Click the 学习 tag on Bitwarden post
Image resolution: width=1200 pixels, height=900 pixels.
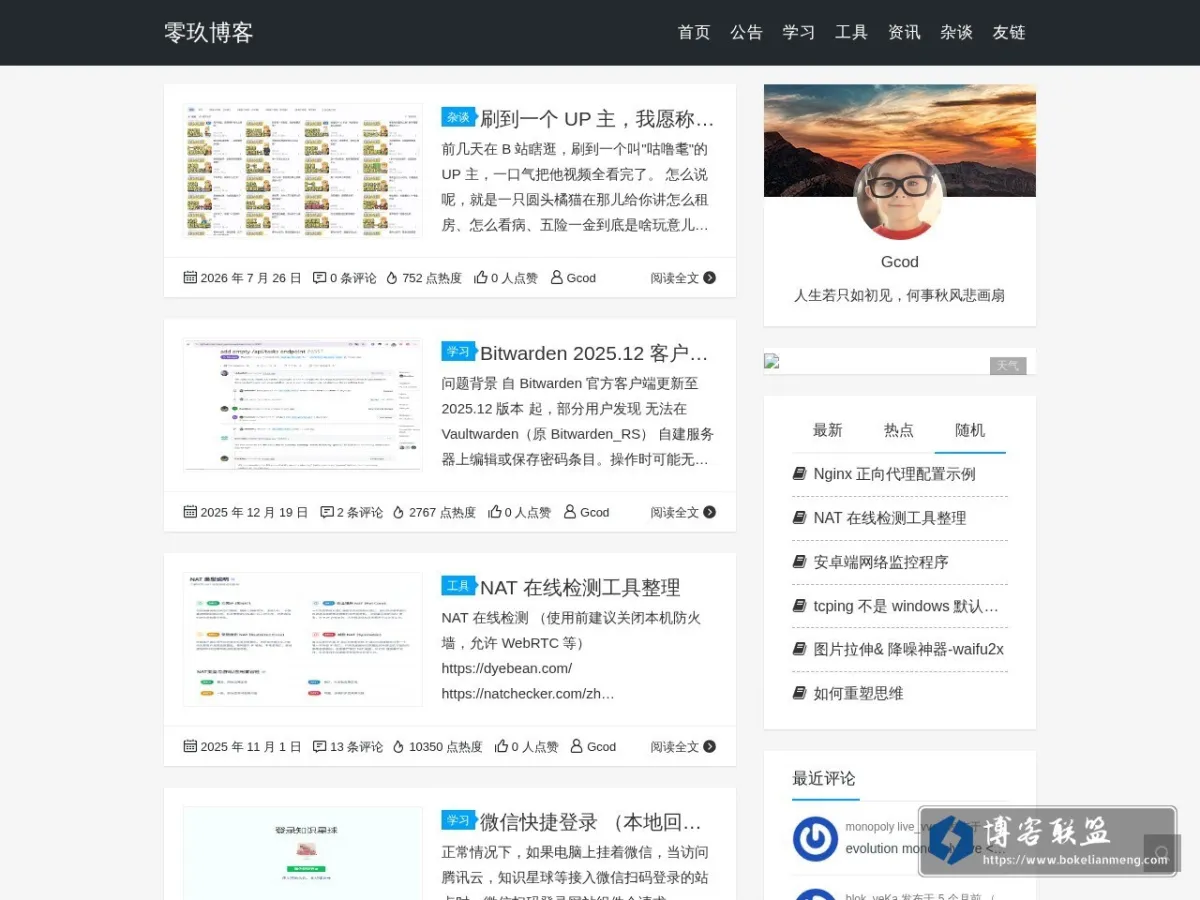tap(458, 351)
